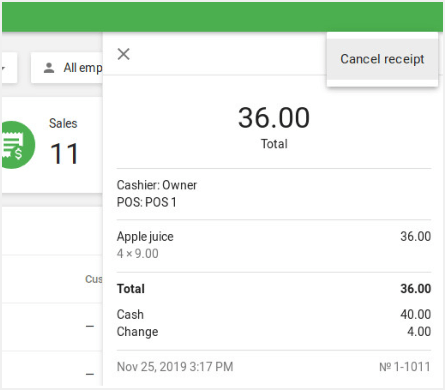This screenshot has width=445, height=390.
Task: Select Cancel receipt from the popup menu
Action: (382, 59)
